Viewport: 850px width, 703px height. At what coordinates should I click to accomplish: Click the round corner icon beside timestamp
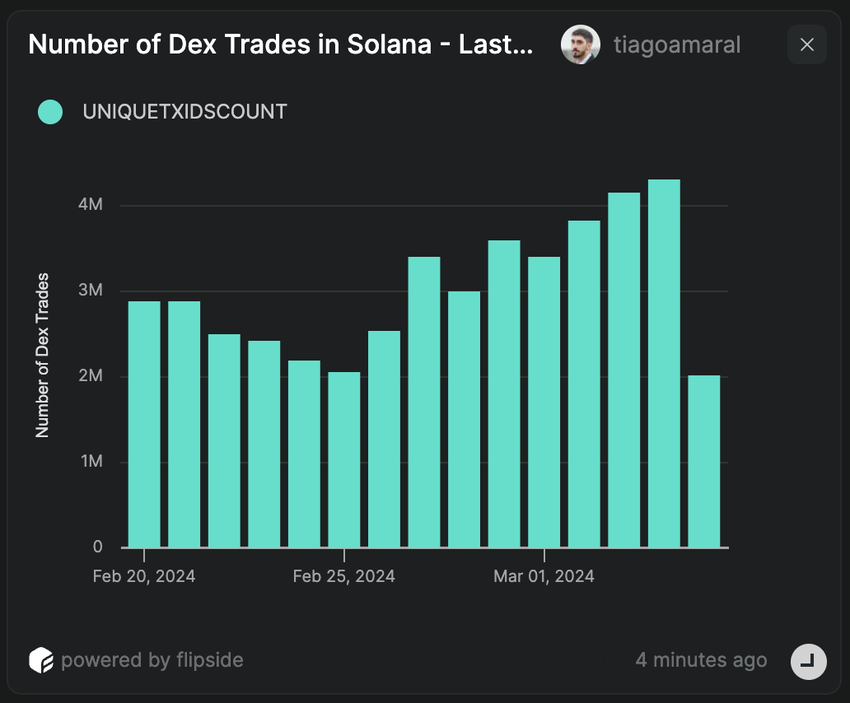tap(808, 661)
